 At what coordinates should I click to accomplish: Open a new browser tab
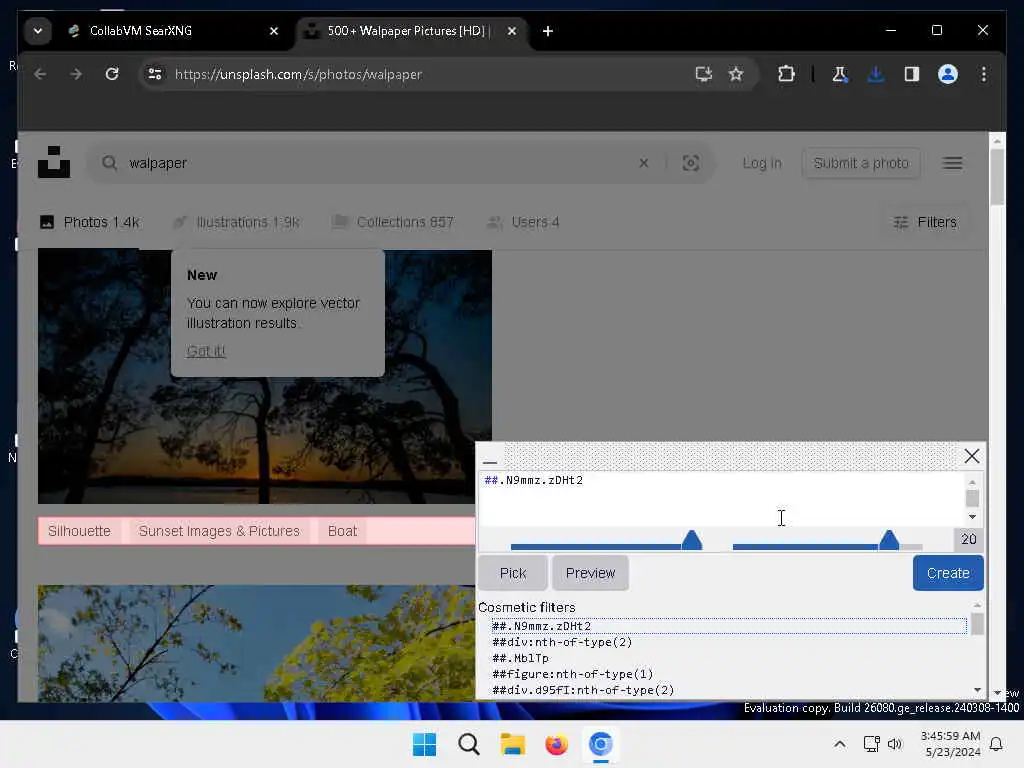[548, 31]
